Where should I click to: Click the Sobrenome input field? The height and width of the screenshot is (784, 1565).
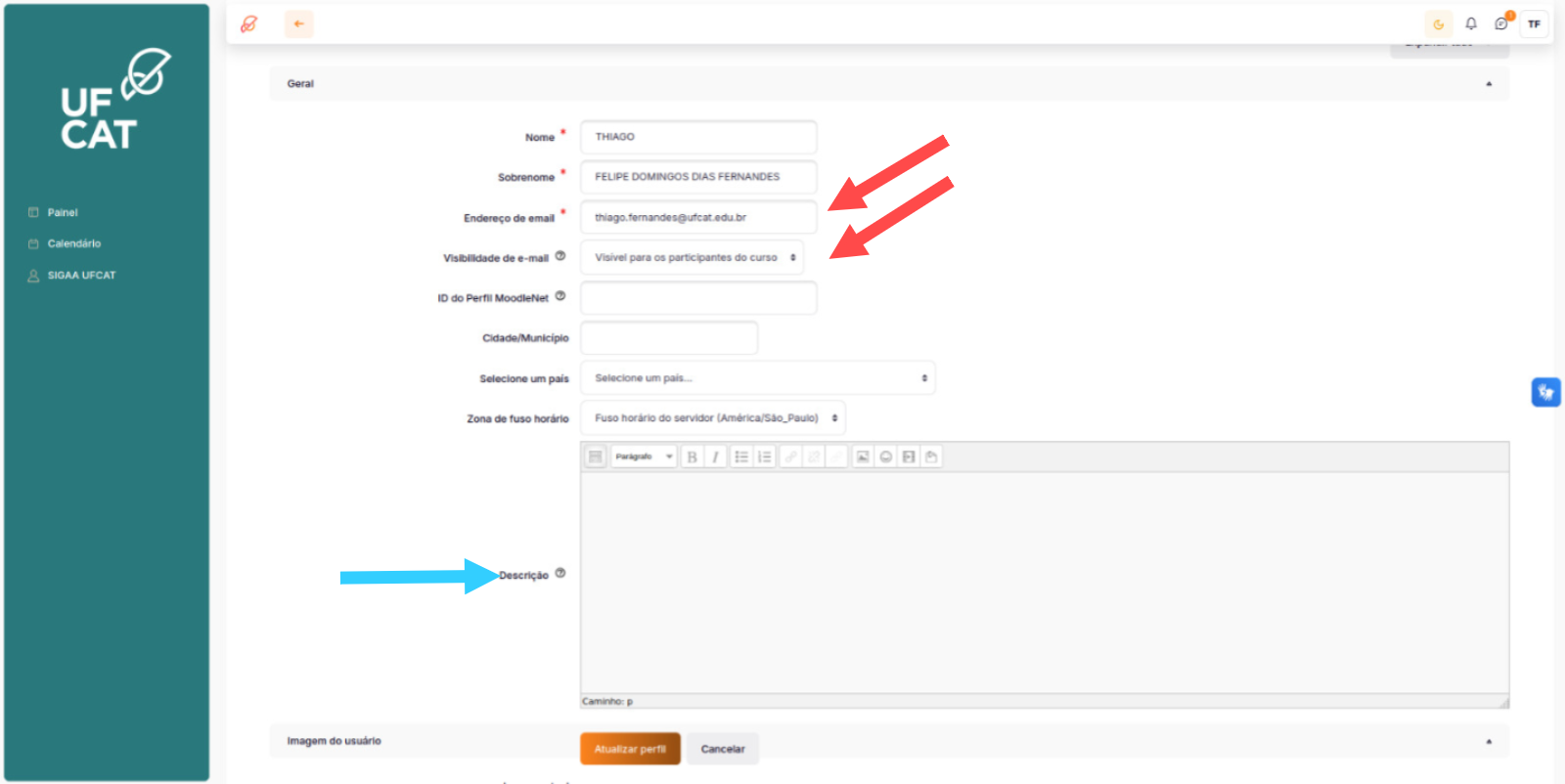point(698,177)
